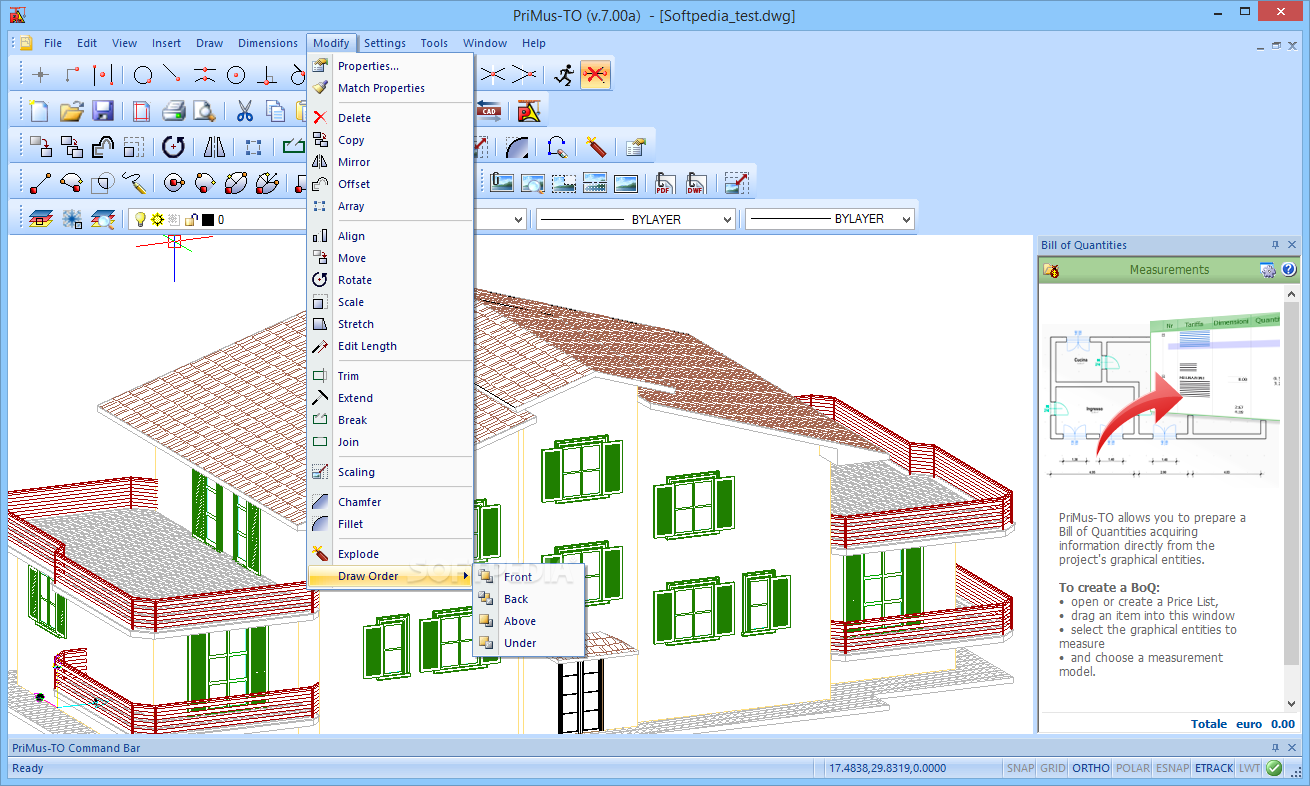This screenshot has height=786, width=1310.
Task: Choose Match Properties from Modify menu
Action: 390,88
